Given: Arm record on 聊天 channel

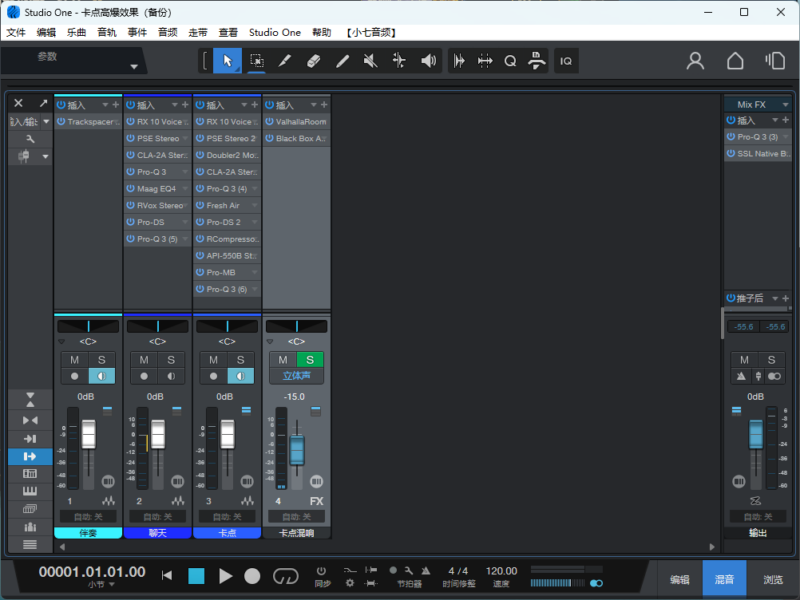Looking at the screenshot, I should tap(144, 376).
